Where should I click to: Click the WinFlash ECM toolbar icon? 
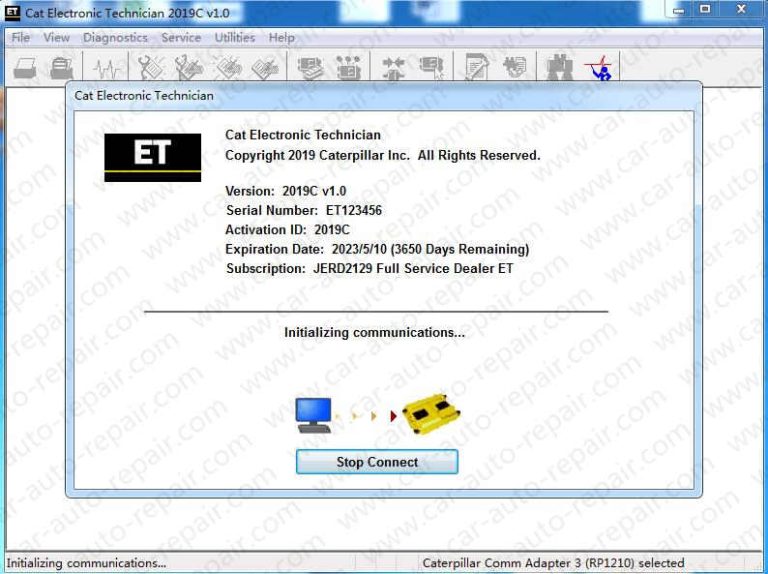click(x=432, y=67)
